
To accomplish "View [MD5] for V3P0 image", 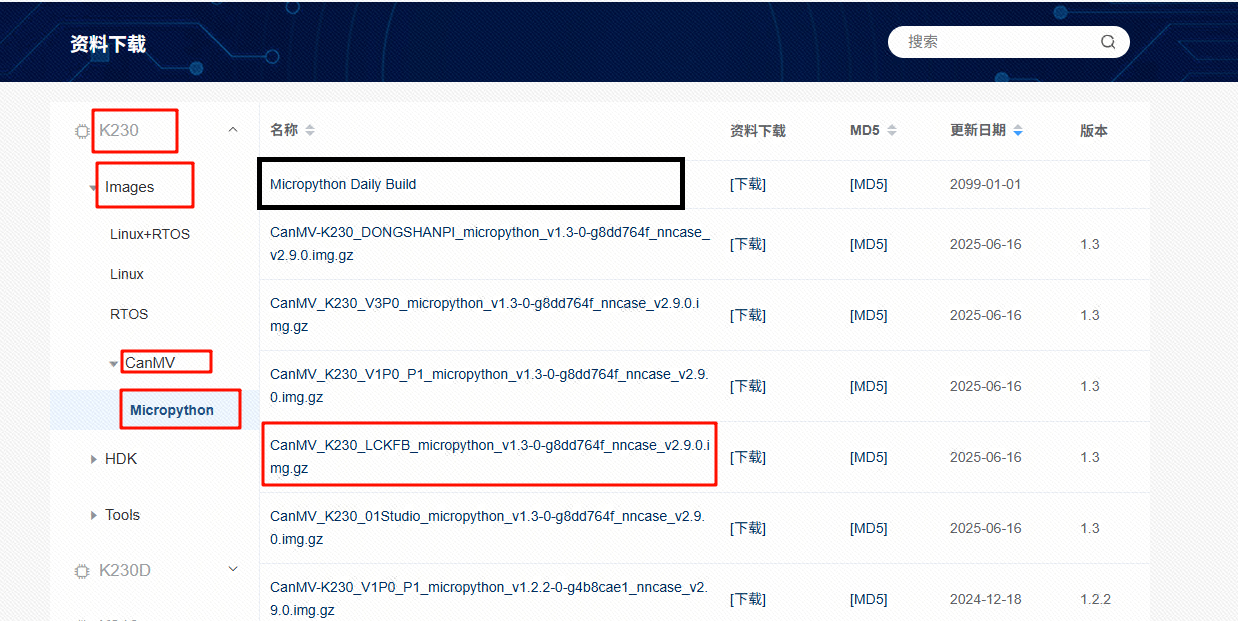I will (868, 315).
